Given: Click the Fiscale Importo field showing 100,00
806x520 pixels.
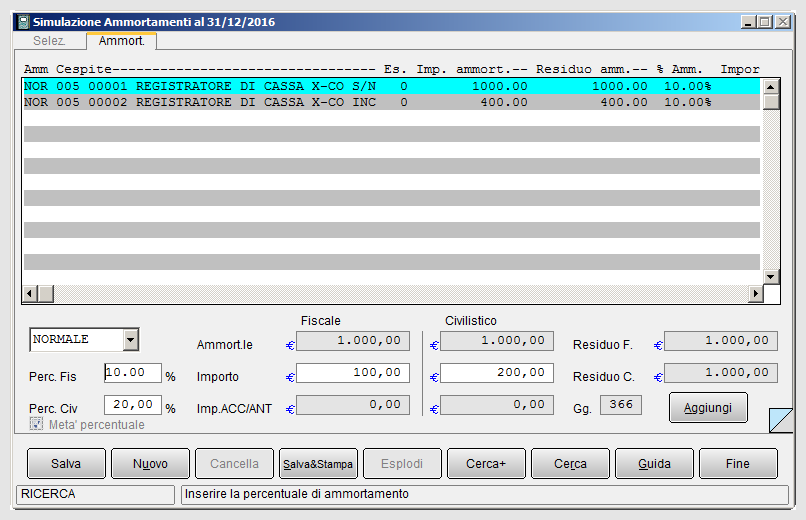Looking at the screenshot, I should [353, 373].
